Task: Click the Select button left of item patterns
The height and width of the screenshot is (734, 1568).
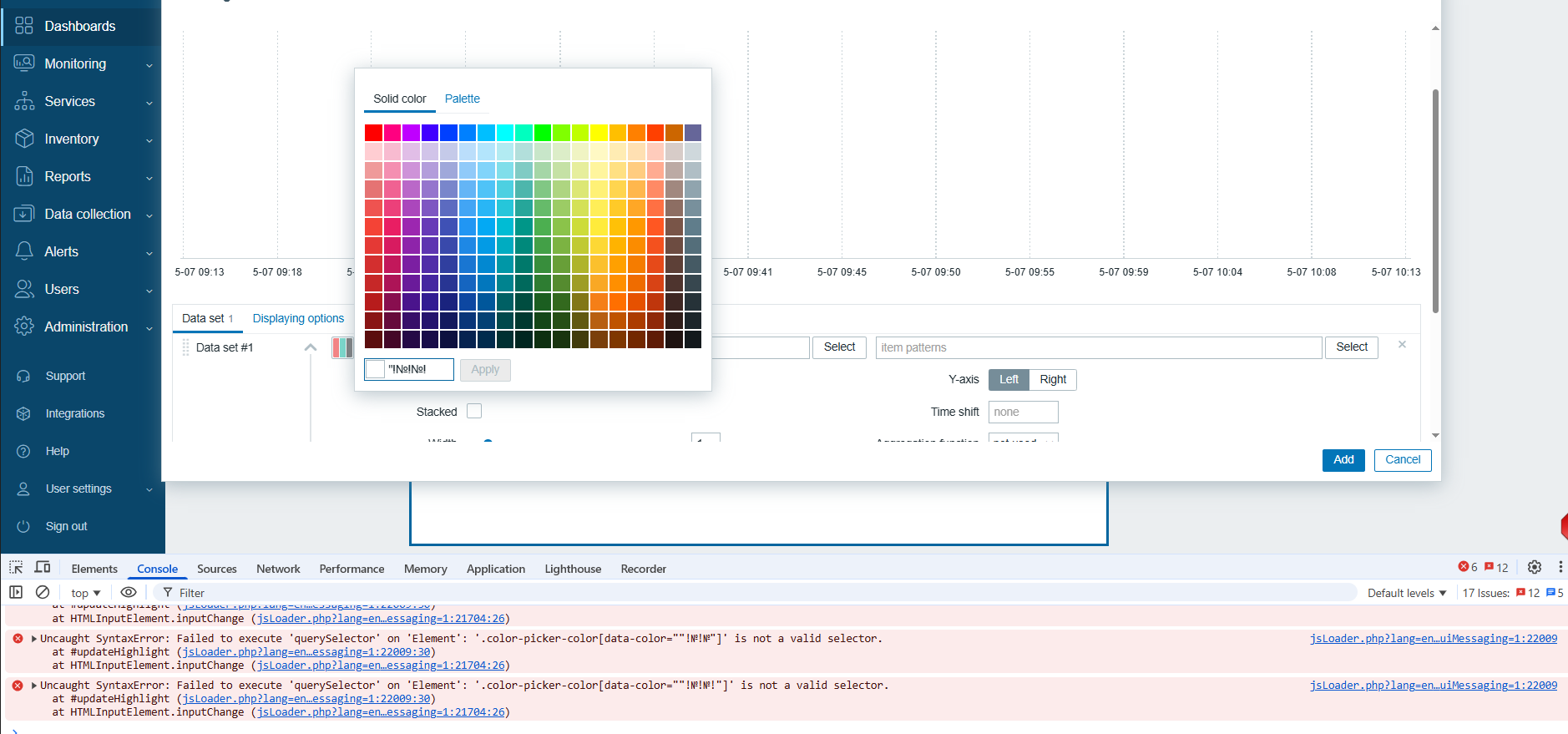Action: [x=839, y=347]
